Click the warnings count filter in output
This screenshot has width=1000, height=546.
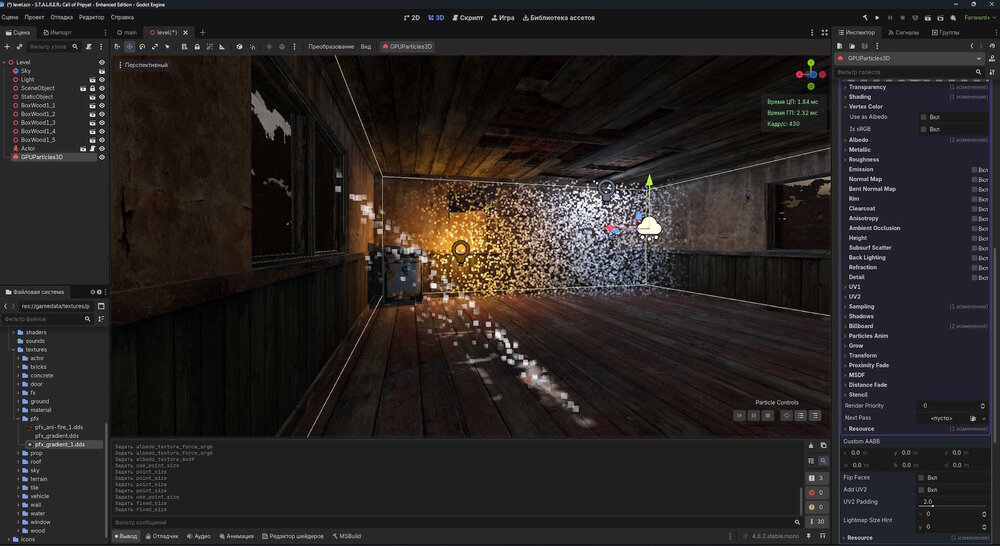[816, 507]
